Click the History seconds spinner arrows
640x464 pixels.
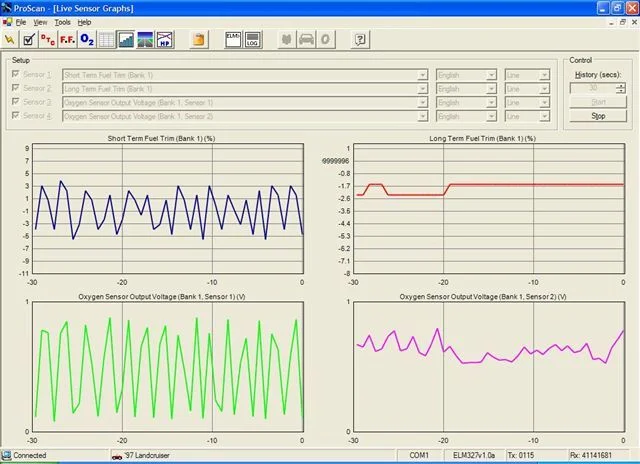[x=621, y=88]
